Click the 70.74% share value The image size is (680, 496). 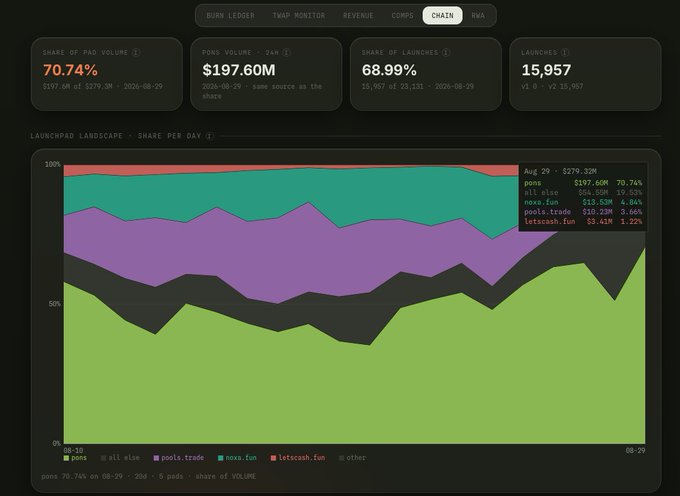pos(70,70)
